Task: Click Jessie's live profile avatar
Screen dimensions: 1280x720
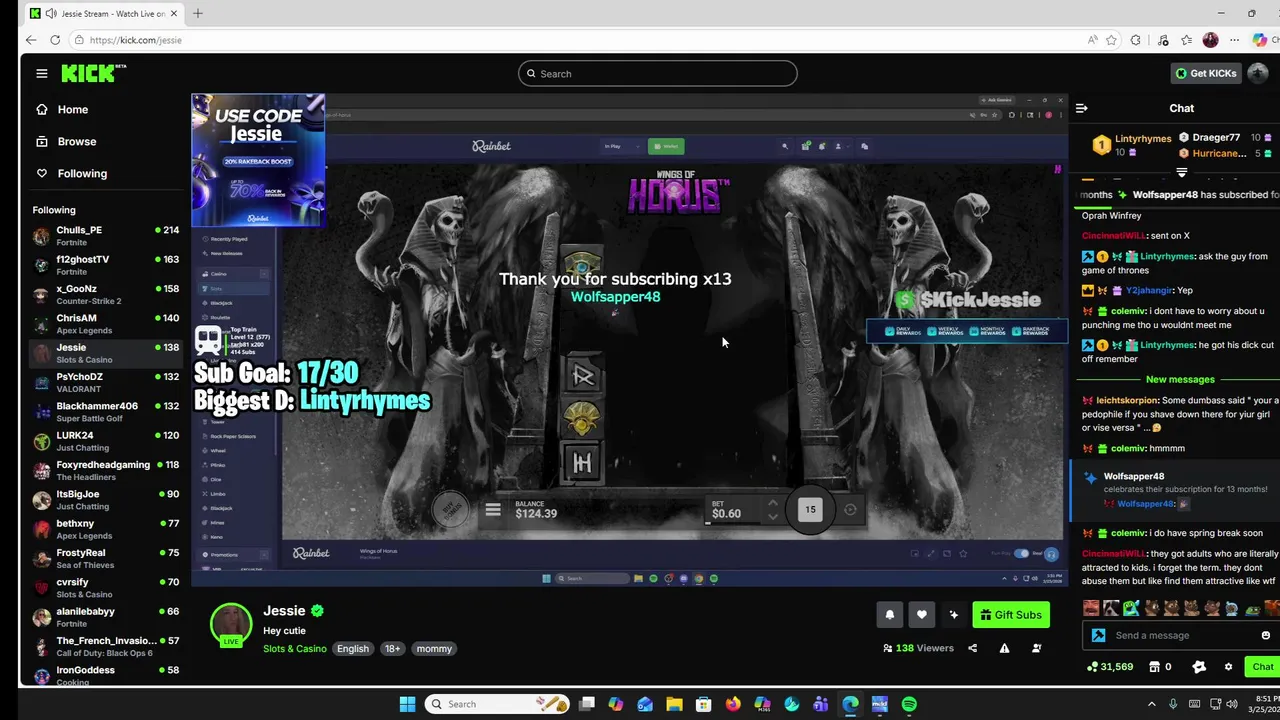Action: point(231,624)
